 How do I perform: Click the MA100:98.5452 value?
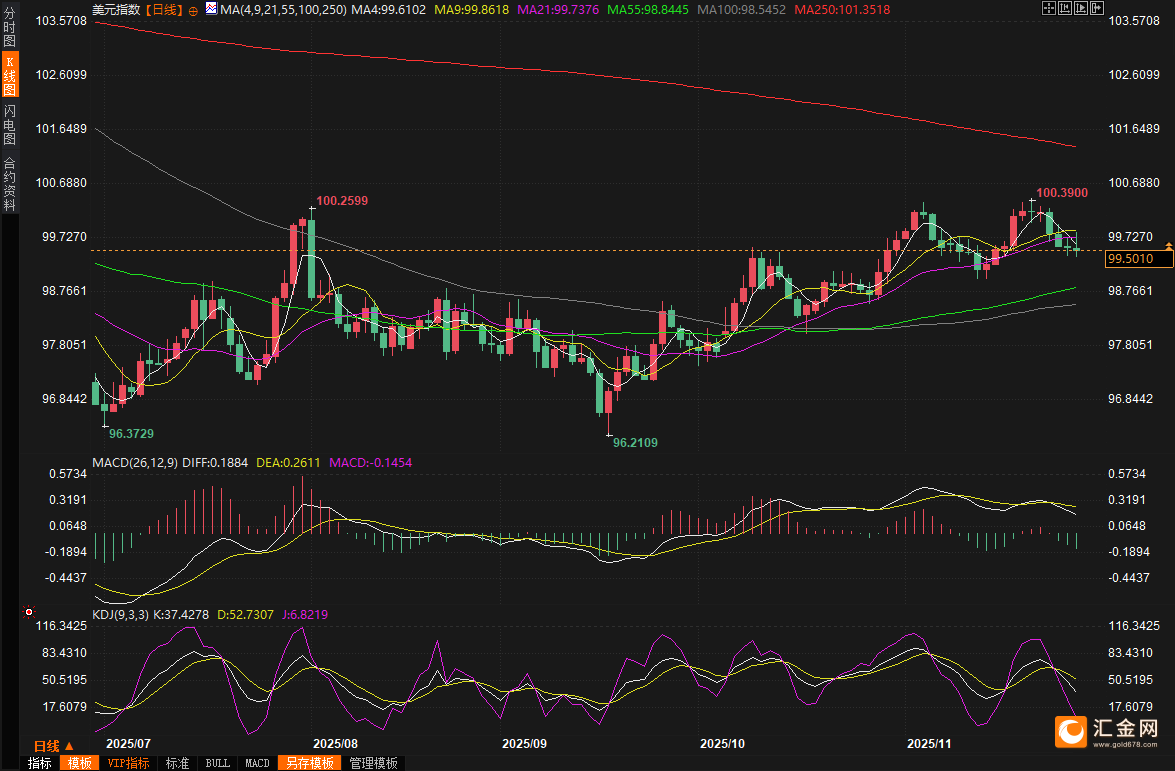click(x=741, y=10)
